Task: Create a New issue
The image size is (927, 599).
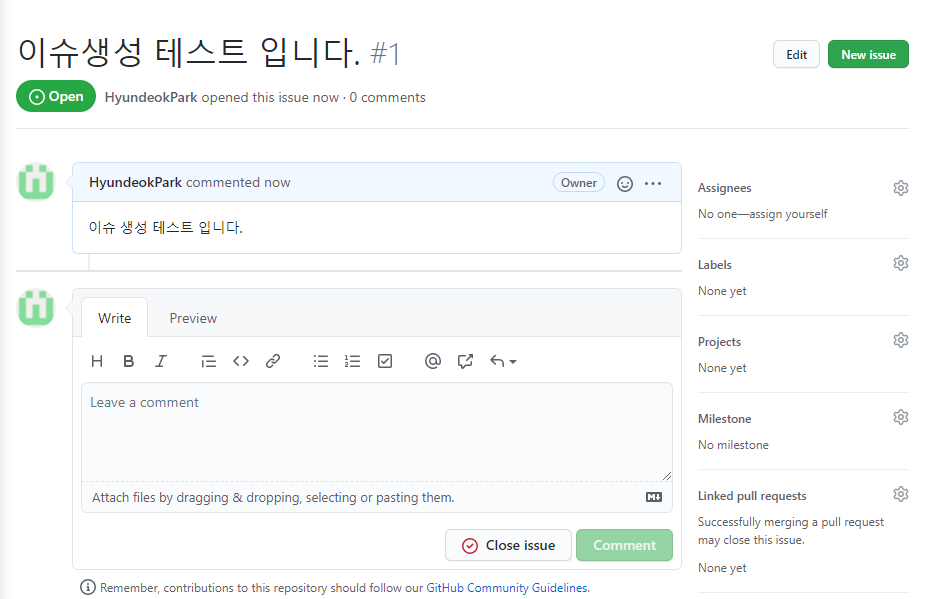Action: [868, 54]
